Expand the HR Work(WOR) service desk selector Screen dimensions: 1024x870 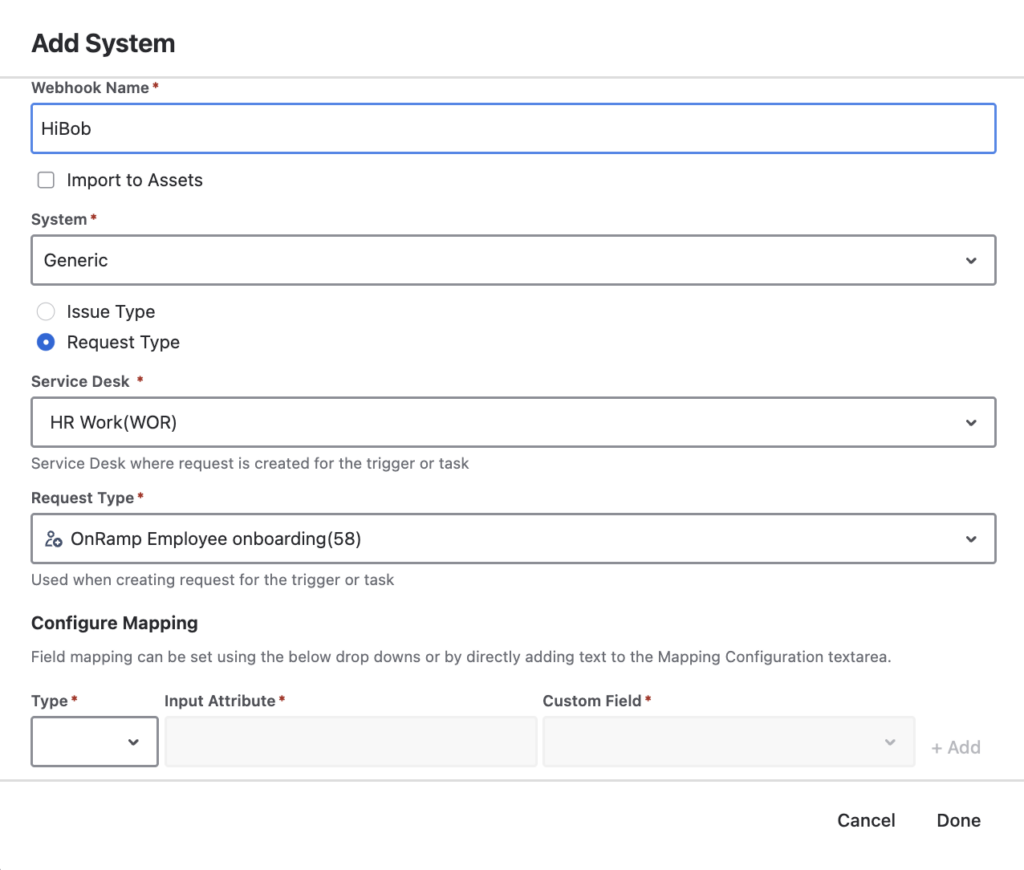500,422
